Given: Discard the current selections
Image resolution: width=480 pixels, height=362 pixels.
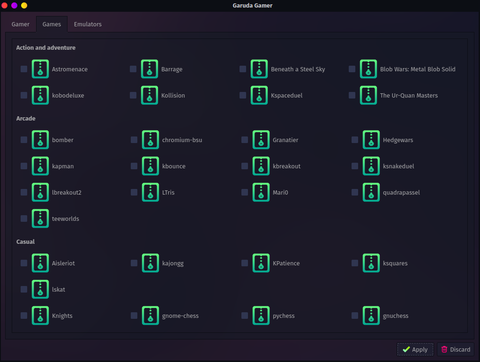Looking at the screenshot, I should (456, 349).
